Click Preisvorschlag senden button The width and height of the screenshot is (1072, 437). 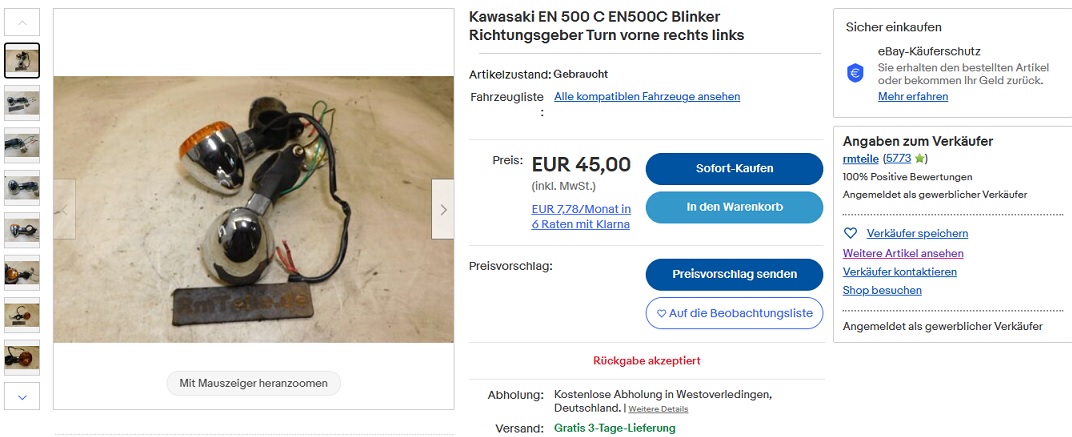pos(734,274)
